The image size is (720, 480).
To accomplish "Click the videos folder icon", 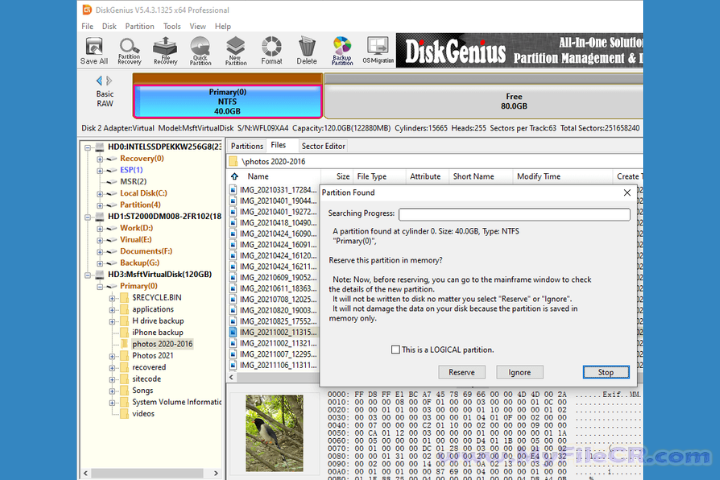I will (124, 414).
